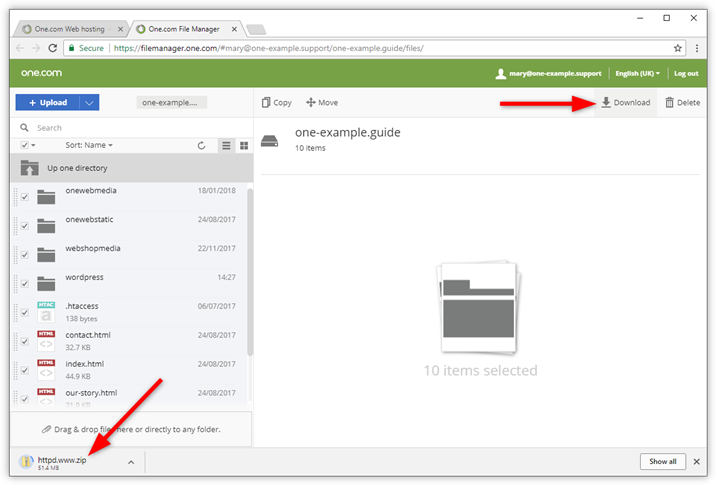
Task: Uncheck the .htaccess file checkbox
Action: (25, 312)
